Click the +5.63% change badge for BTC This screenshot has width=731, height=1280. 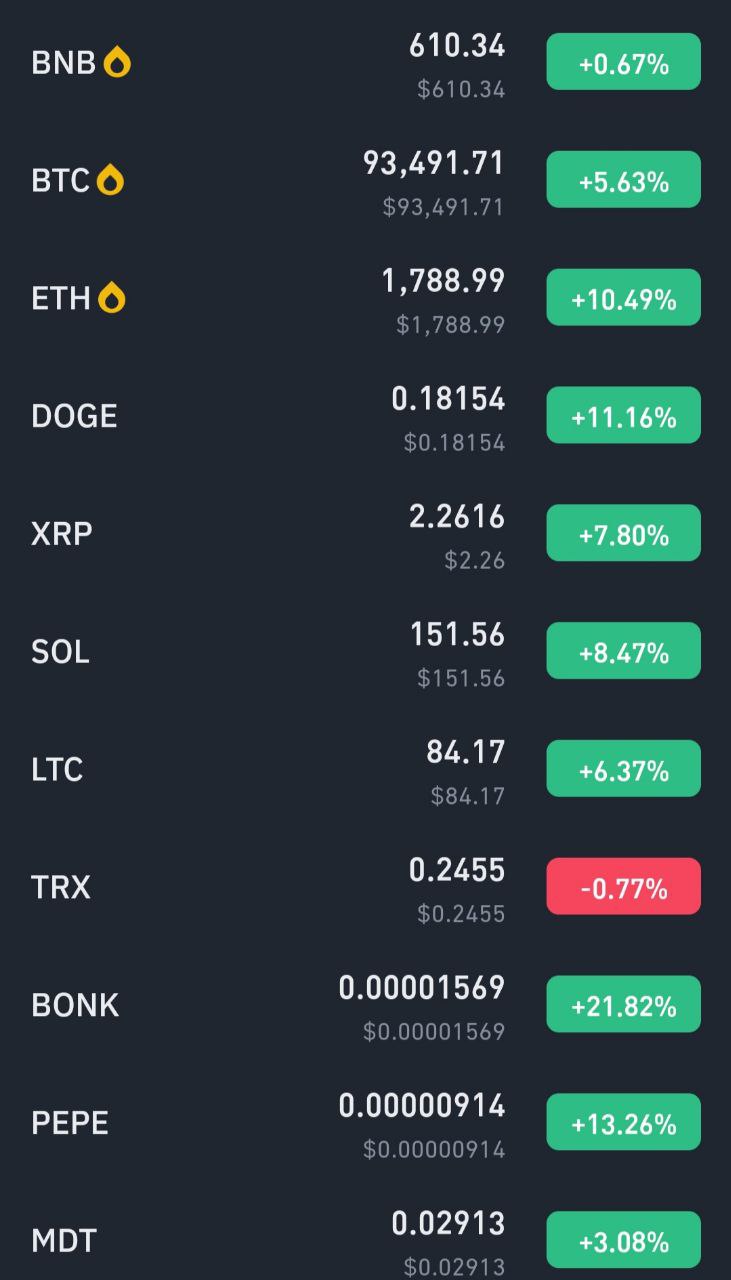click(x=623, y=180)
